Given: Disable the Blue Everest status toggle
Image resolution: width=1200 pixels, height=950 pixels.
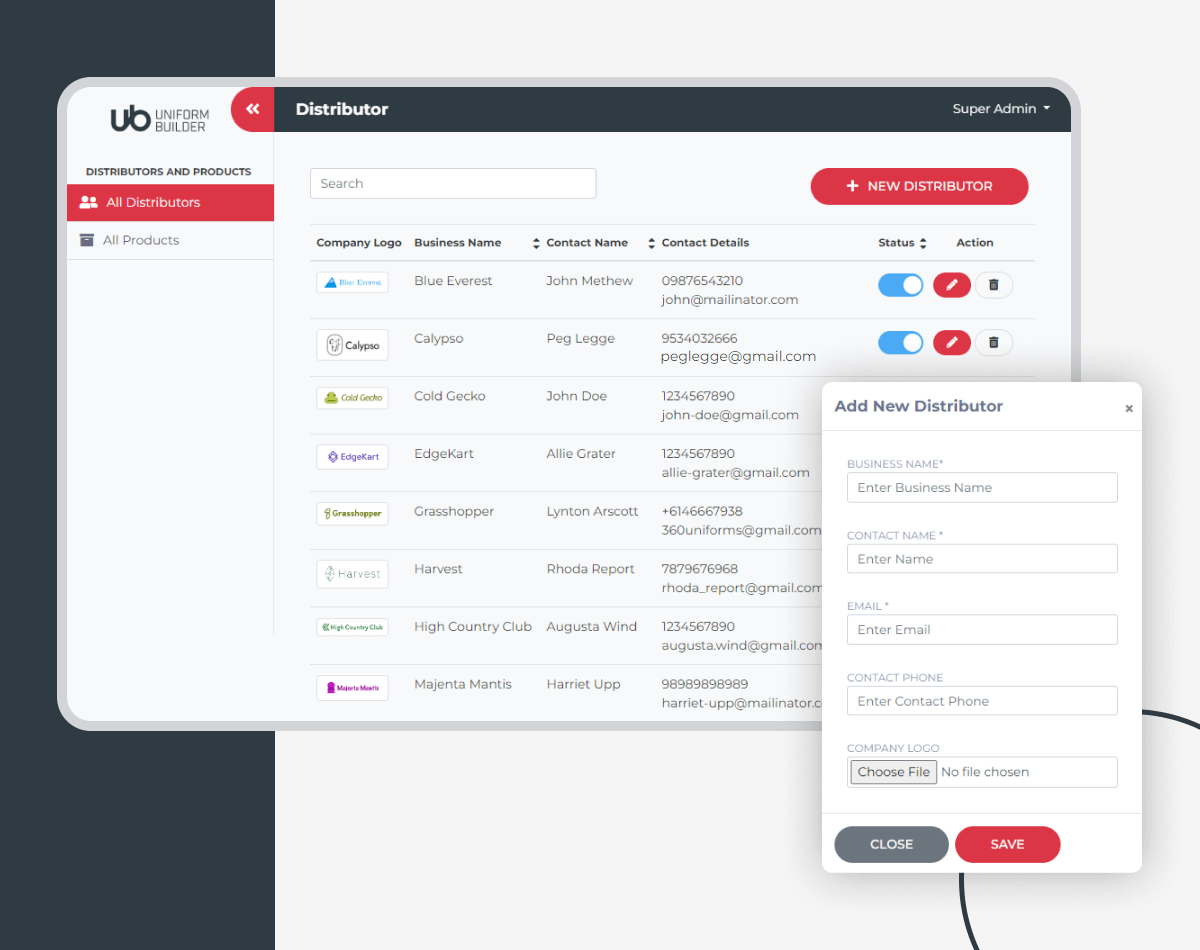Looking at the screenshot, I should tap(900, 285).
